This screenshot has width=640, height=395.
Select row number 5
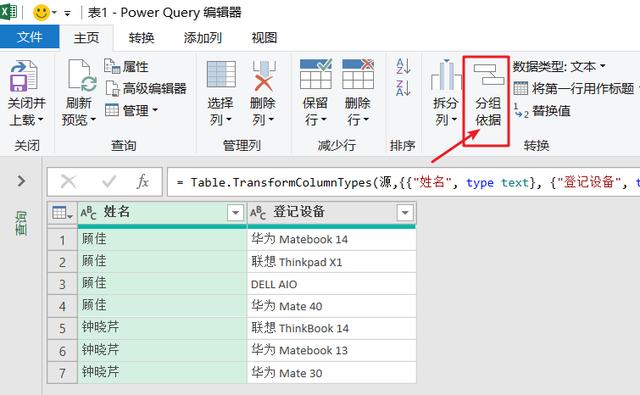62,328
